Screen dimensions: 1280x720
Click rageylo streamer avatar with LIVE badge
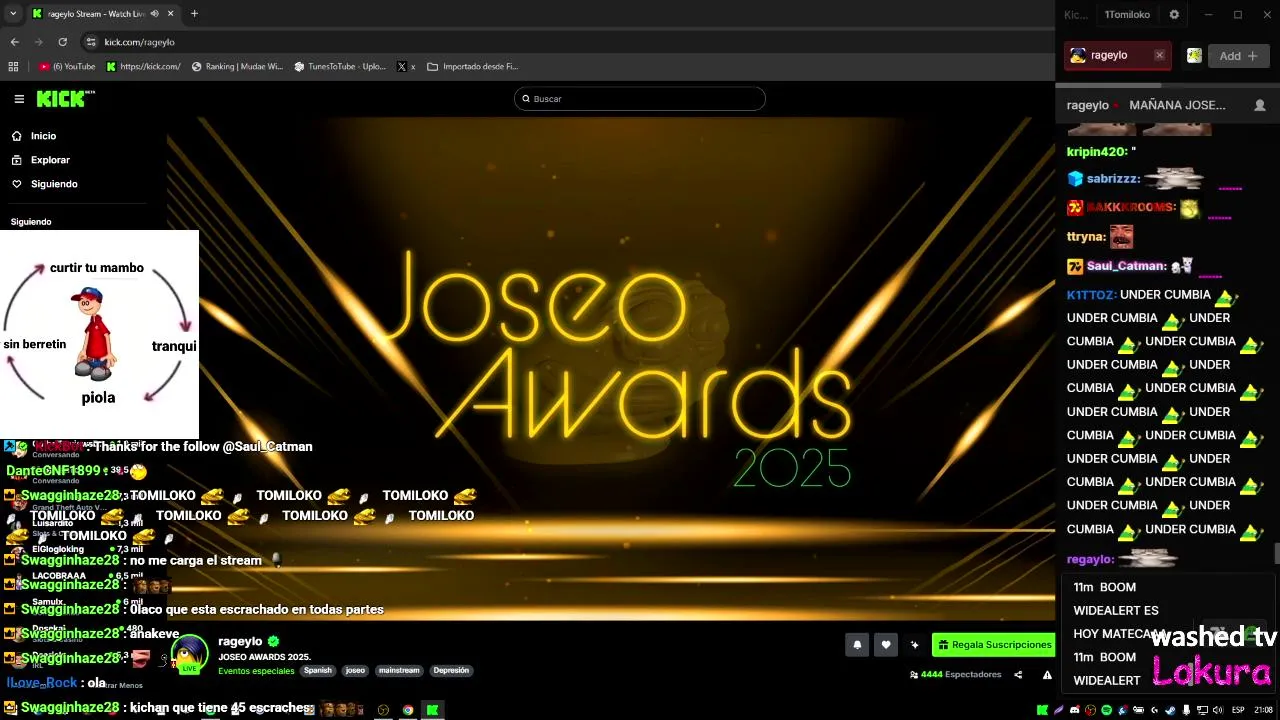click(x=189, y=654)
